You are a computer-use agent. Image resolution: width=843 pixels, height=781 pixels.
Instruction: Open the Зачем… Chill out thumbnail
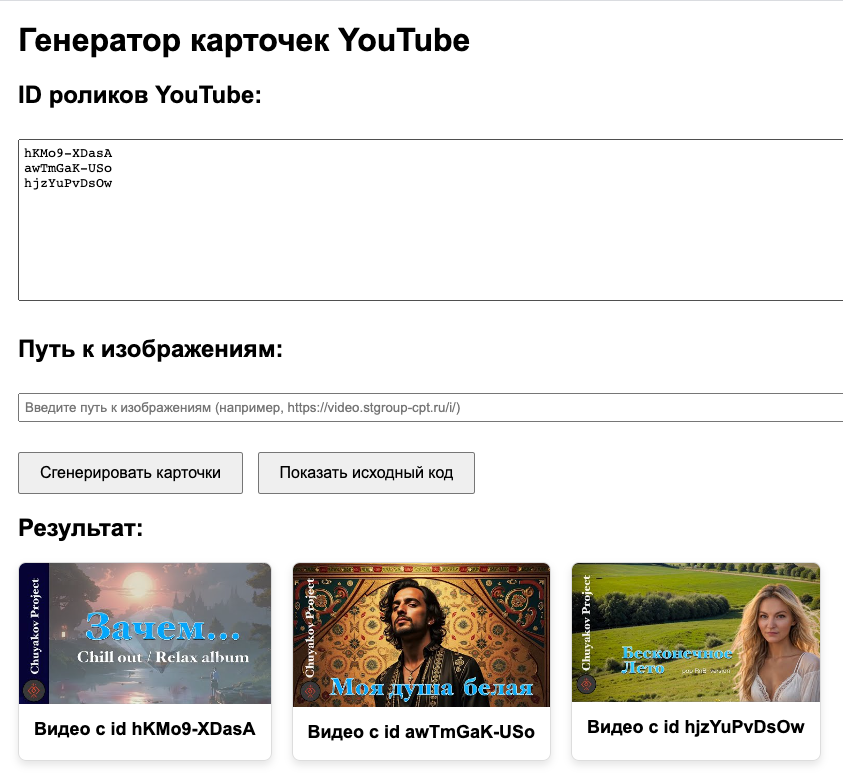[x=145, y=633]
